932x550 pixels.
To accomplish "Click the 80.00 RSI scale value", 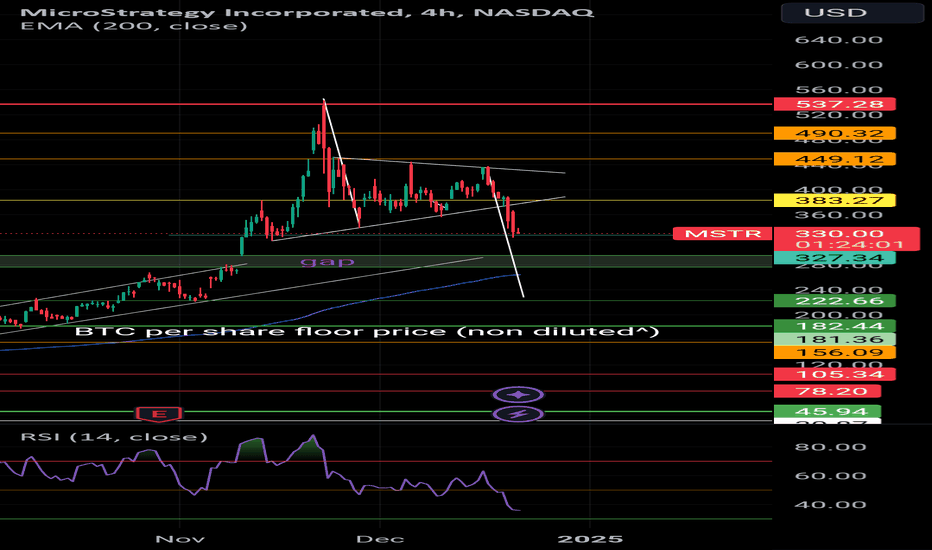I will pyautogui.click(x=830, y=447).
